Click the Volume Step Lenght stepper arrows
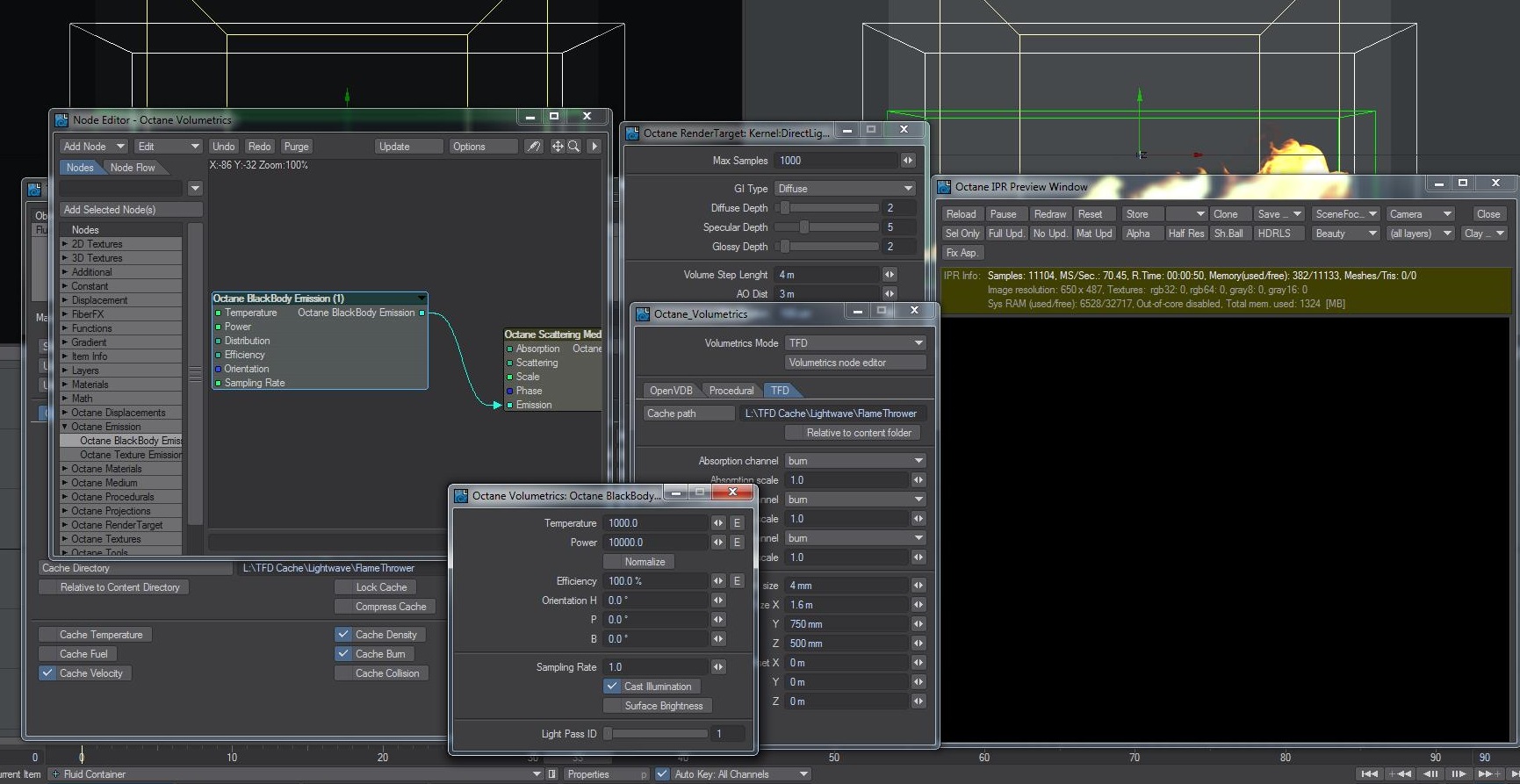Screen dimensions: 1520x784 click(890, 275)
